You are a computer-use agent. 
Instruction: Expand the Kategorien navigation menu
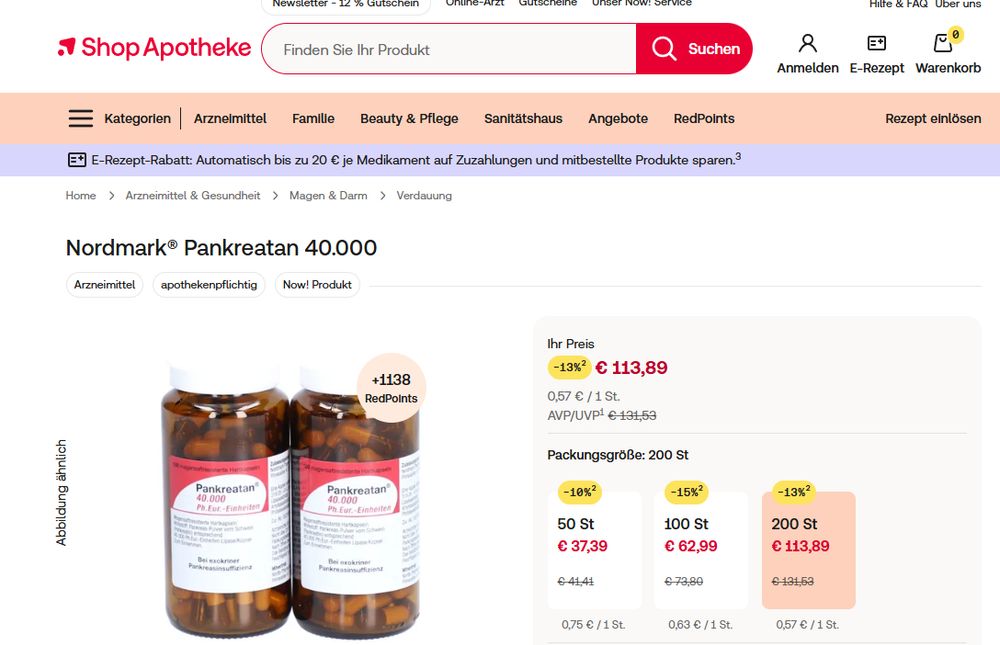tap(137, 118)
